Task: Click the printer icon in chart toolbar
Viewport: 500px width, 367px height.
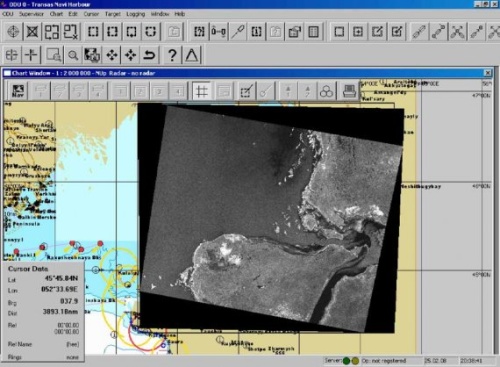Action: pos(349,91)
